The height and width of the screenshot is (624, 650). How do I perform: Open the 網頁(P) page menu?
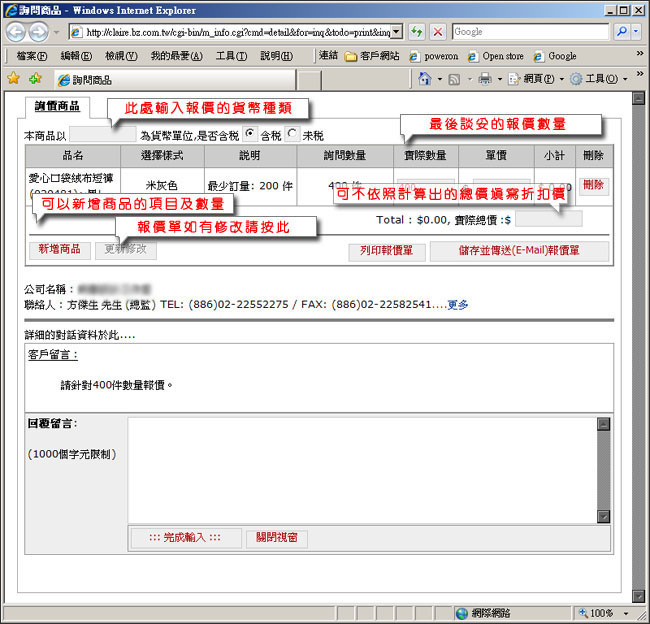click(536, 79)
